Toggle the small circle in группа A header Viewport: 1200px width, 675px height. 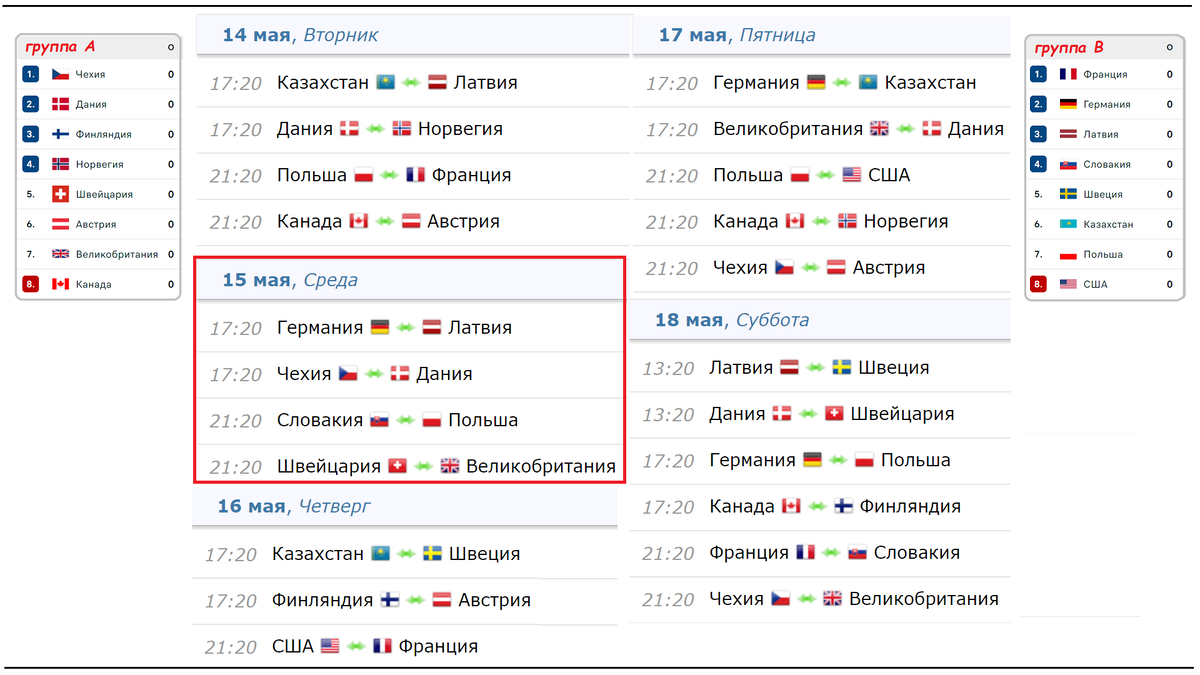tap(170, 47)
